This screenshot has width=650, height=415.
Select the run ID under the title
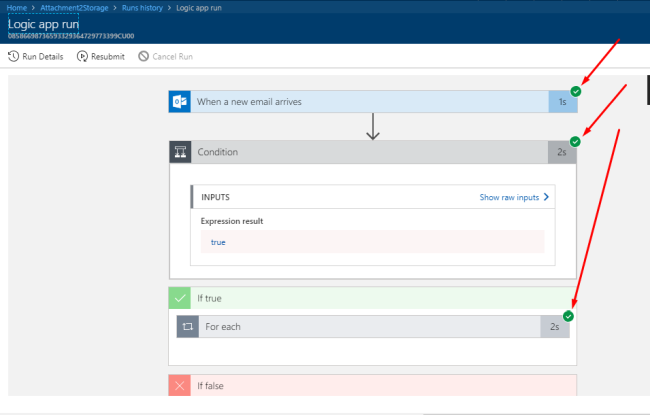click(x=71, y=36)
